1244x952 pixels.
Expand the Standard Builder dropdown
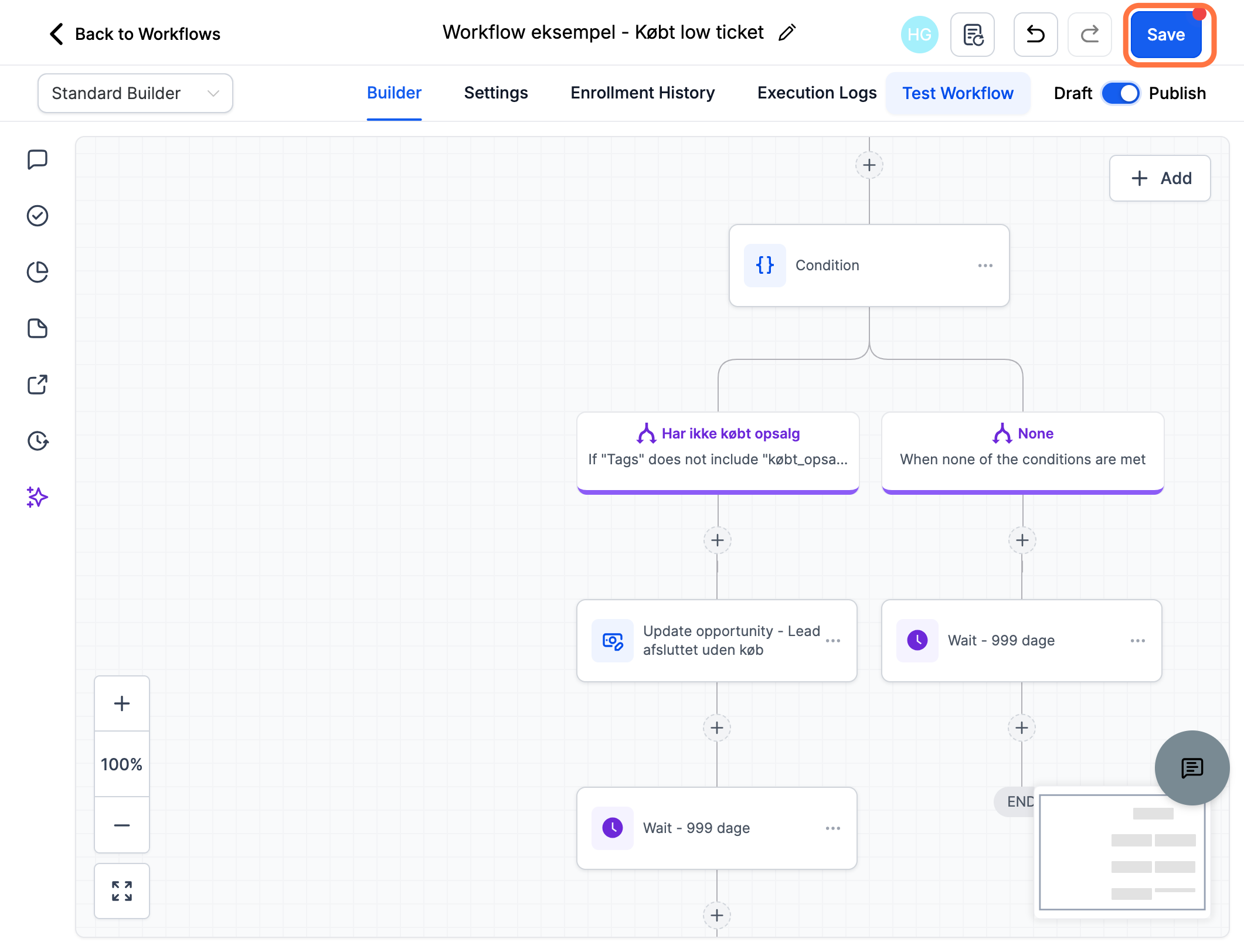pos(135,93)
